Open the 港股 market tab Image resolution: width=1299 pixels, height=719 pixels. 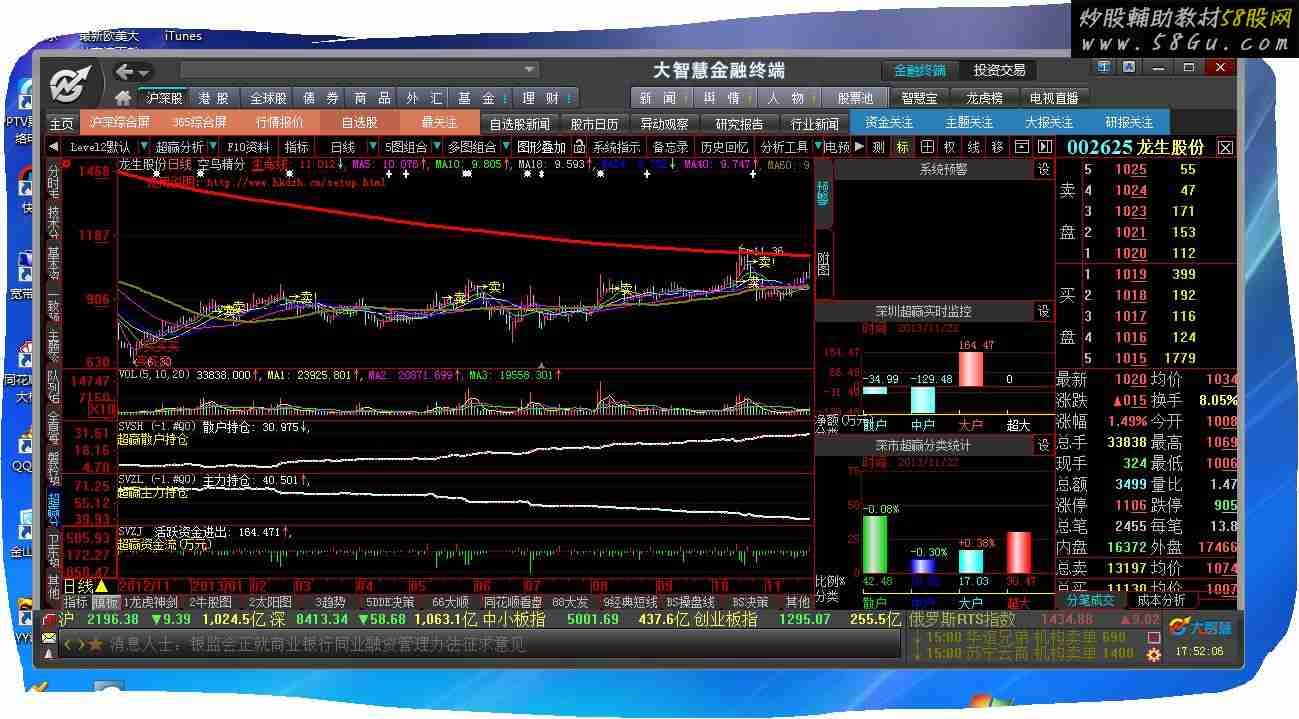coord(213,98)
